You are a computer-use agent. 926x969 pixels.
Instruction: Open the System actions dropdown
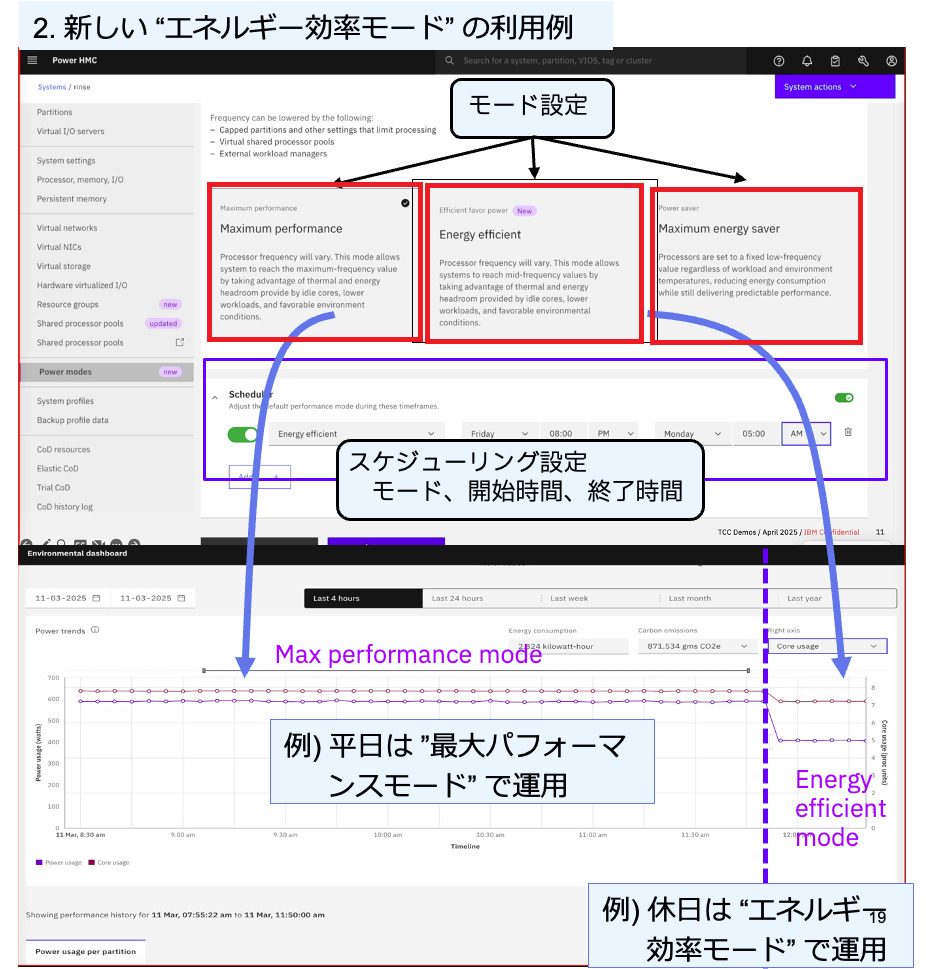pyautogui.click(x=833, y=87)
